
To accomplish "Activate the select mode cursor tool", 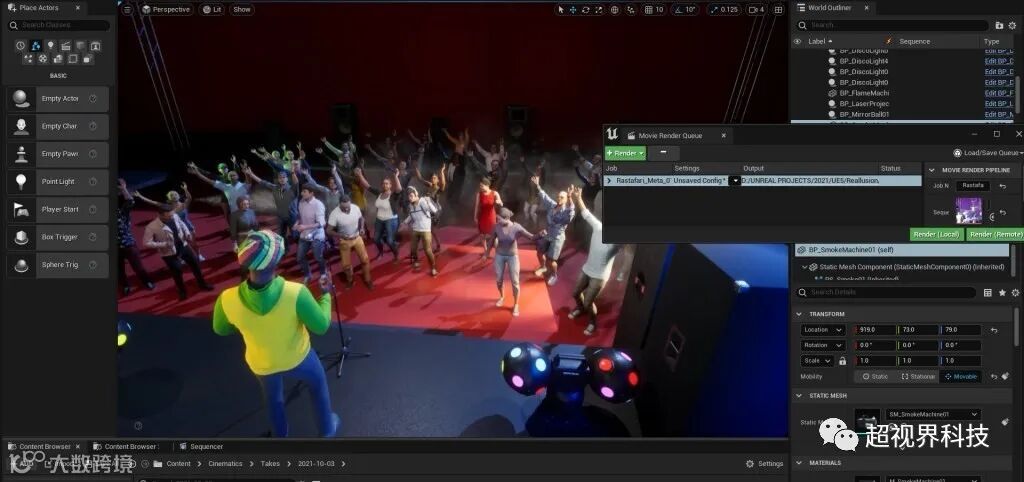I will [x=560, y=10].
